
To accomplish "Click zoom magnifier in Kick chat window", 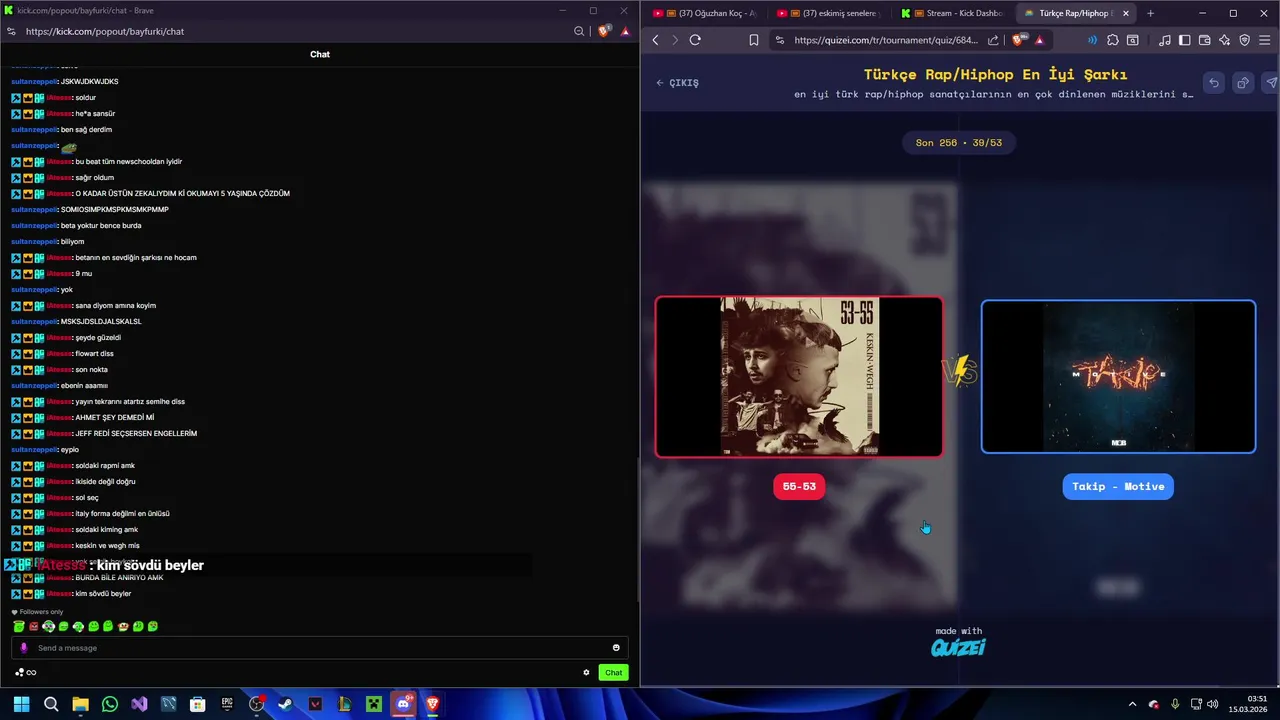I will (579, 31).
